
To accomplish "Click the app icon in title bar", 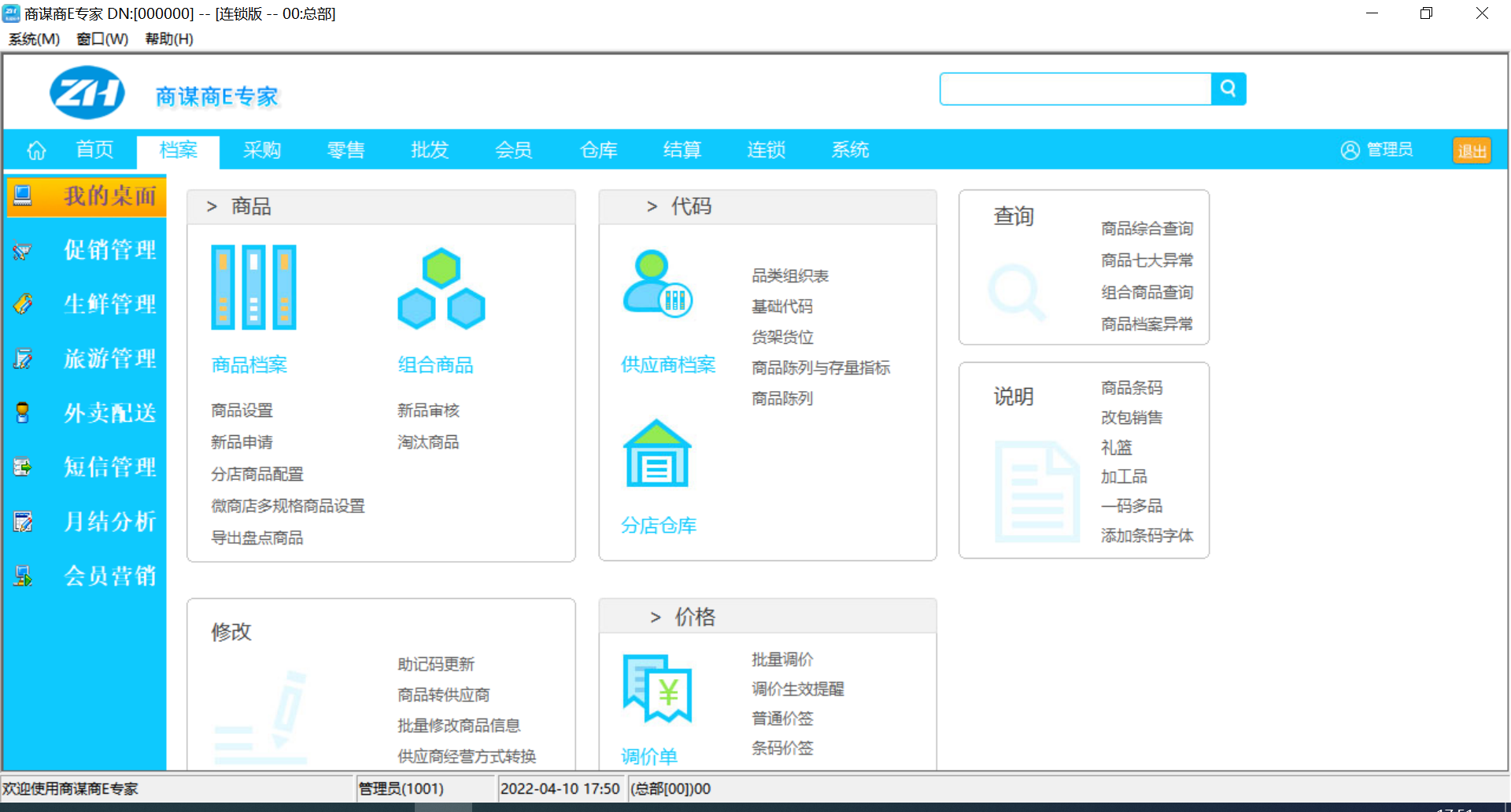I will 11,13.
